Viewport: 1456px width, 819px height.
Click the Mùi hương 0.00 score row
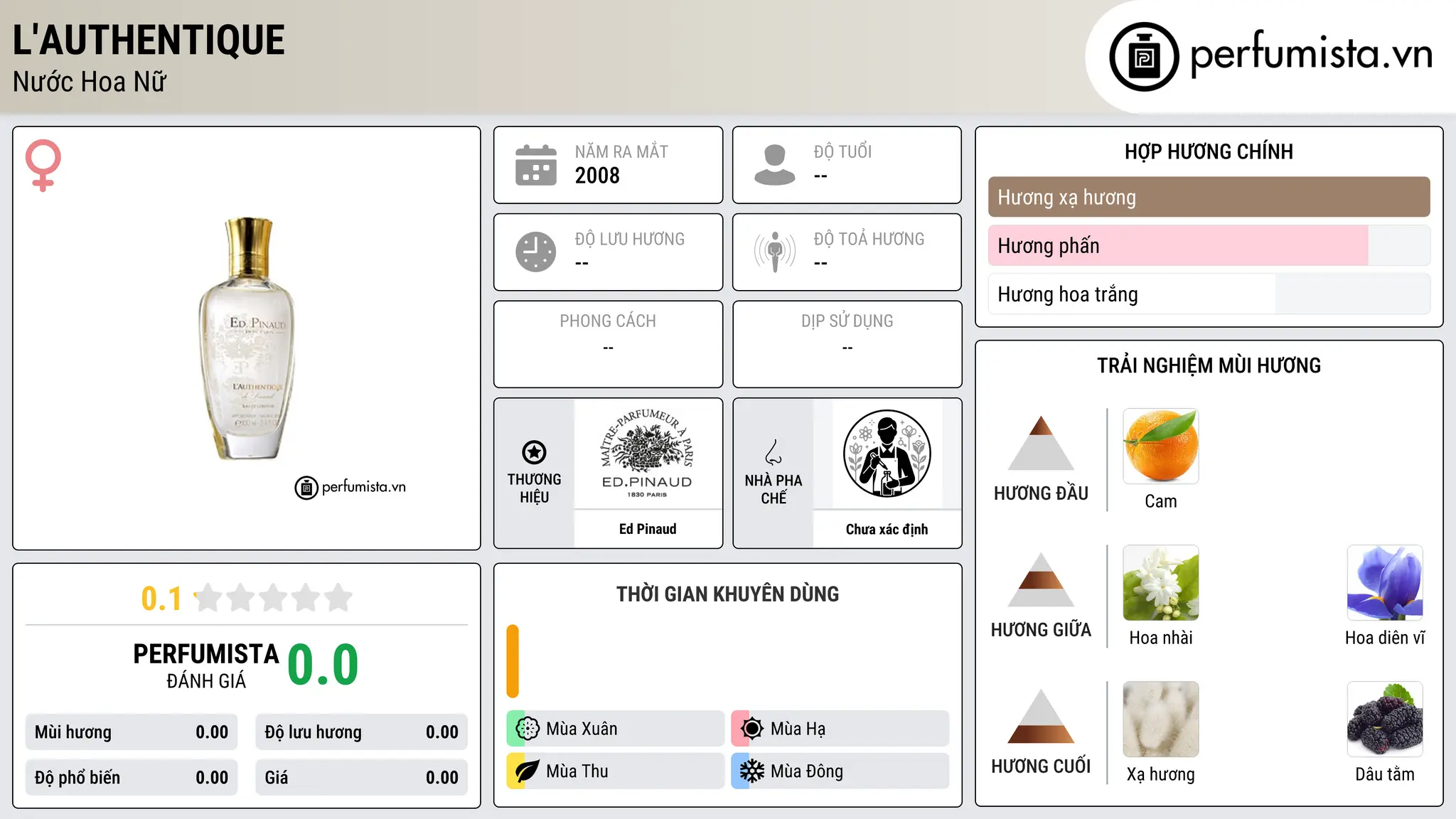(132, 732)
